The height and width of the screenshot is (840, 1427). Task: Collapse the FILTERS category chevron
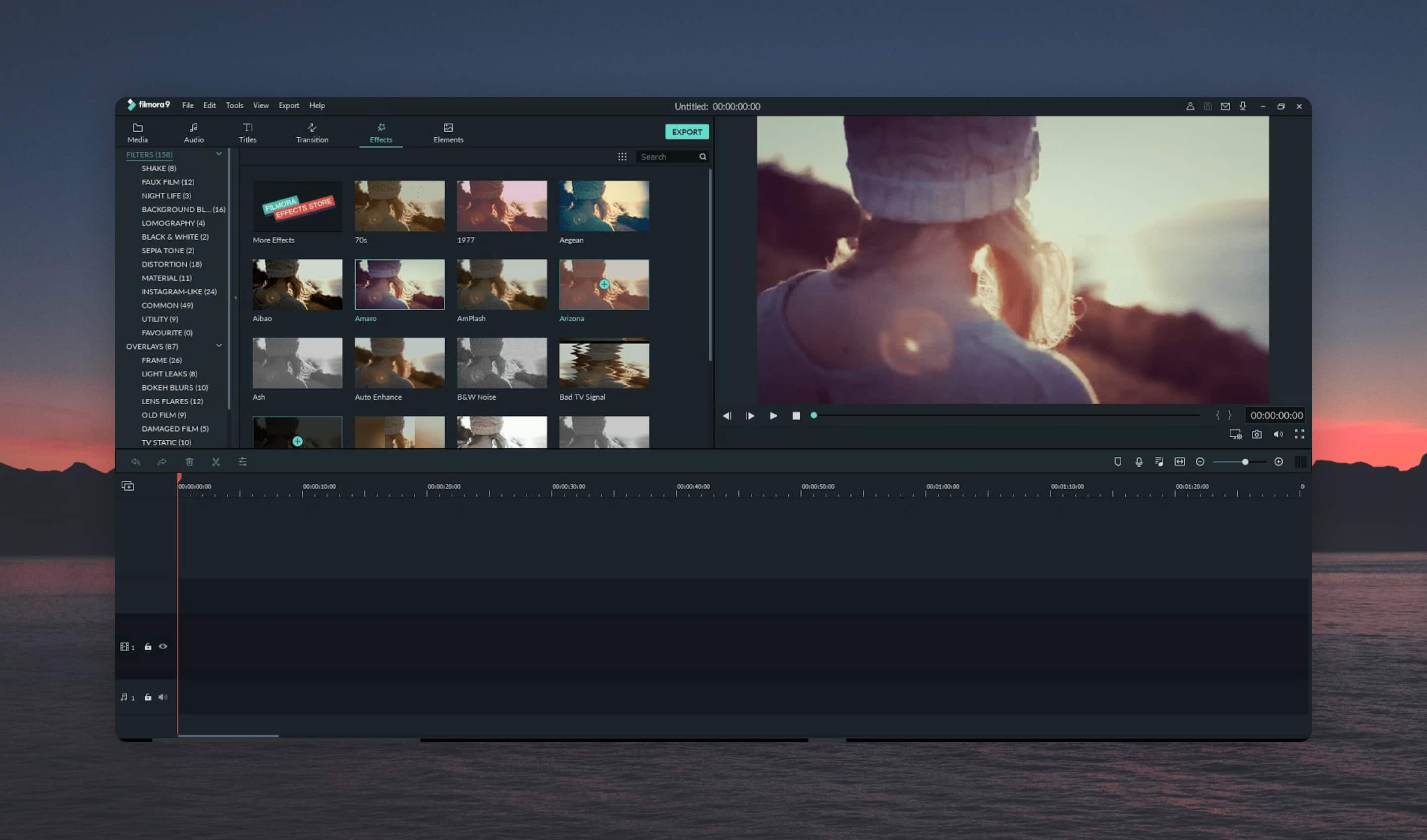219,154
